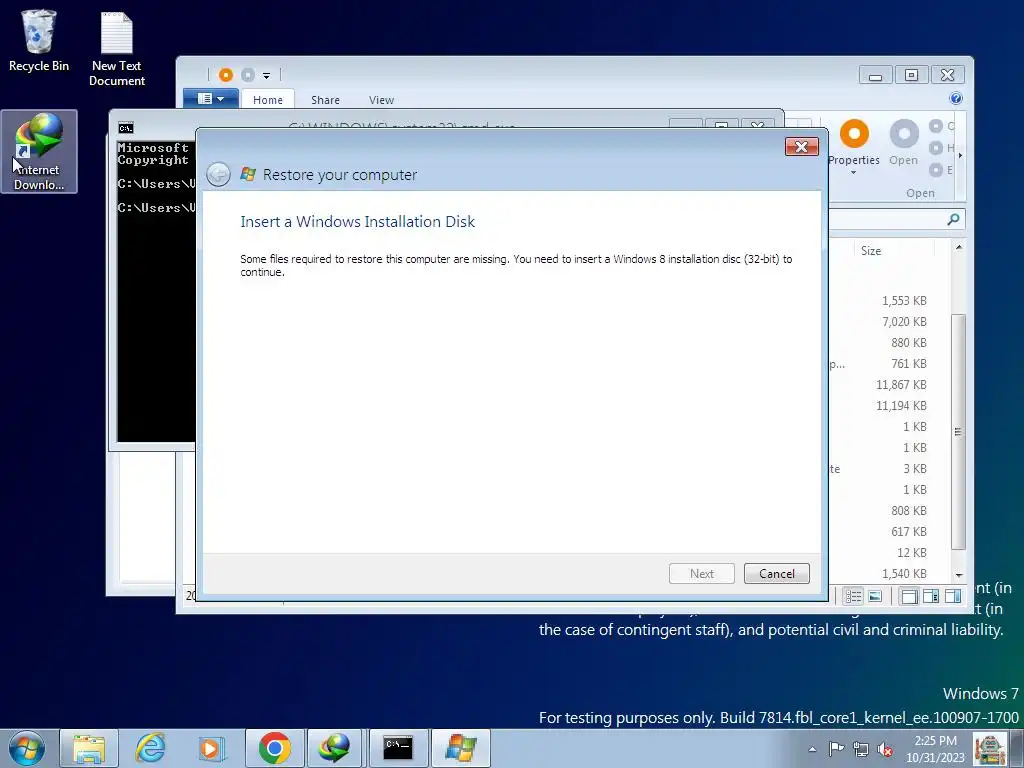
Task: Open the View tab in Explorer ribbon
Action: click(x=381, y=99)
